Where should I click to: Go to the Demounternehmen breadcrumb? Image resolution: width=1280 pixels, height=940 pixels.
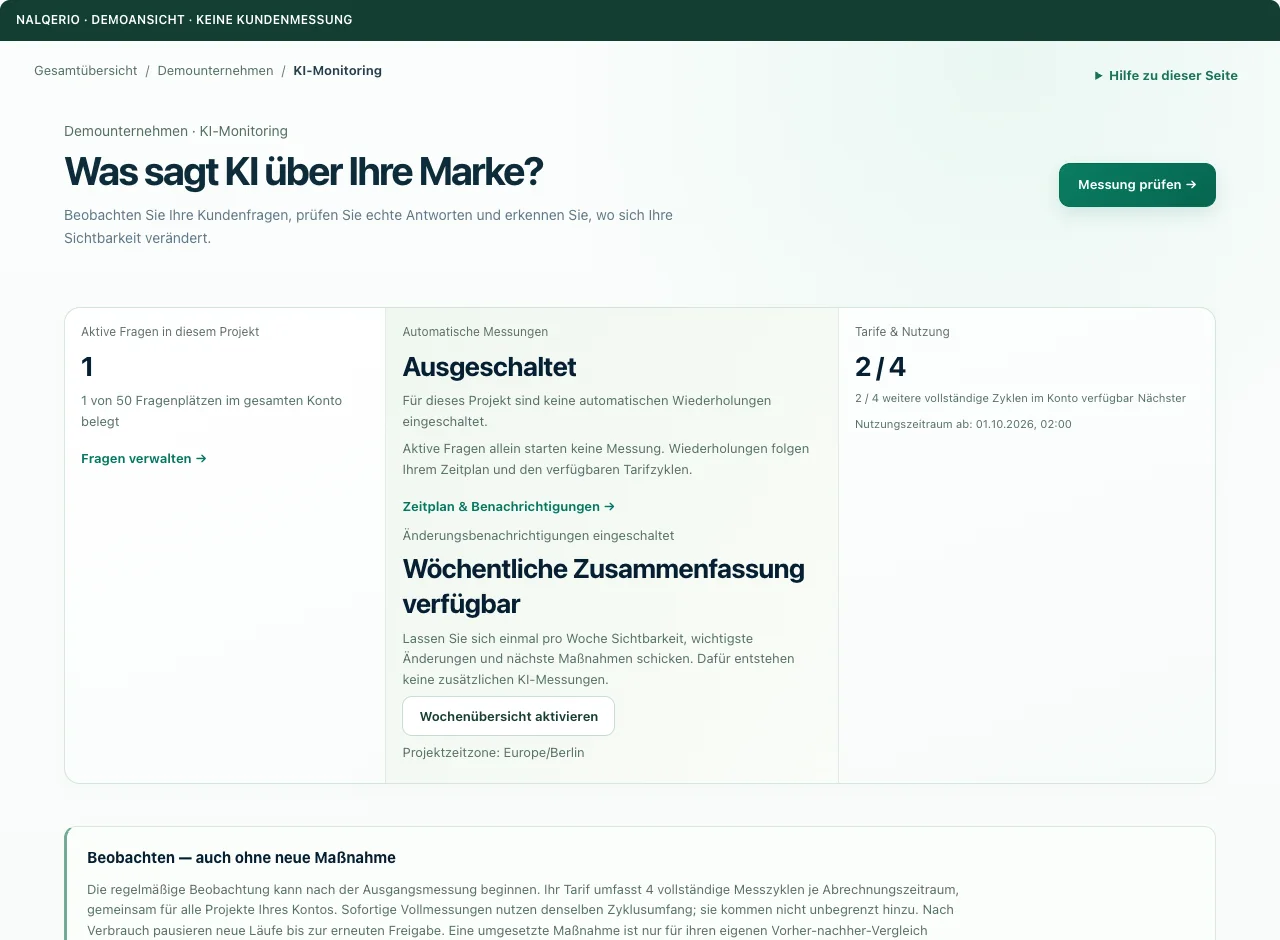215,71
